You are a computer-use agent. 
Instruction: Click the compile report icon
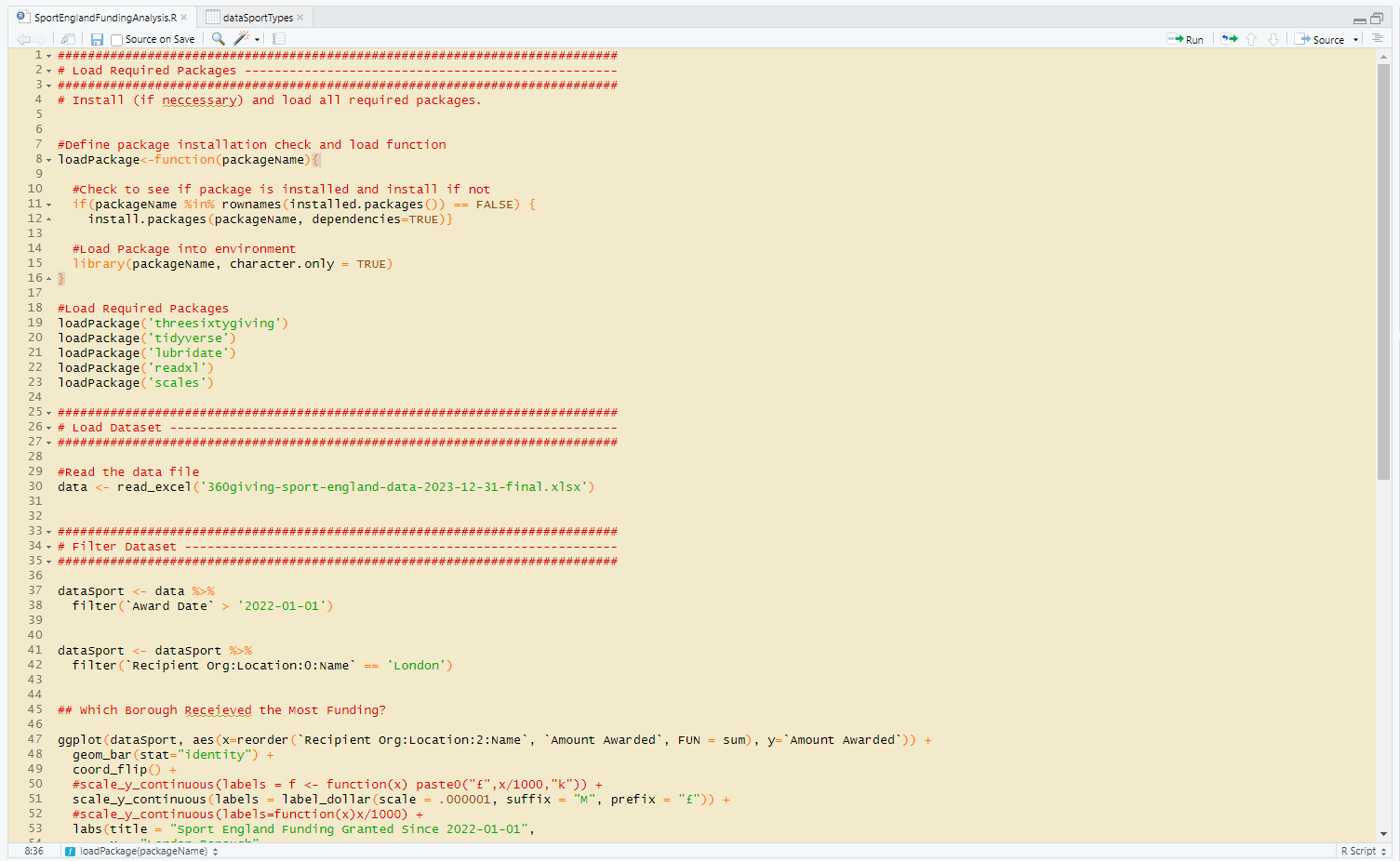[x=278, y=38]
